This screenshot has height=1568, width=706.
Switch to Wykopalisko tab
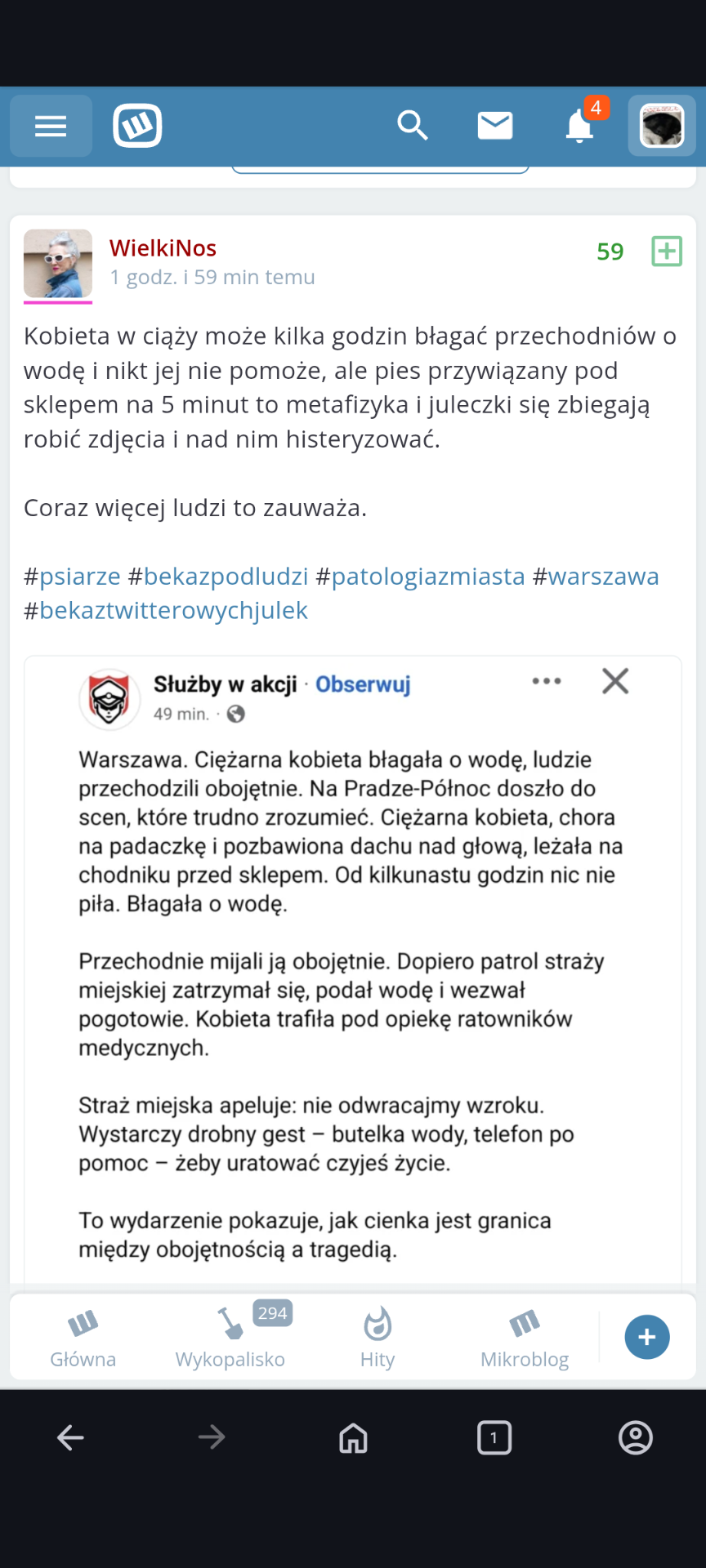point(230,1337)
